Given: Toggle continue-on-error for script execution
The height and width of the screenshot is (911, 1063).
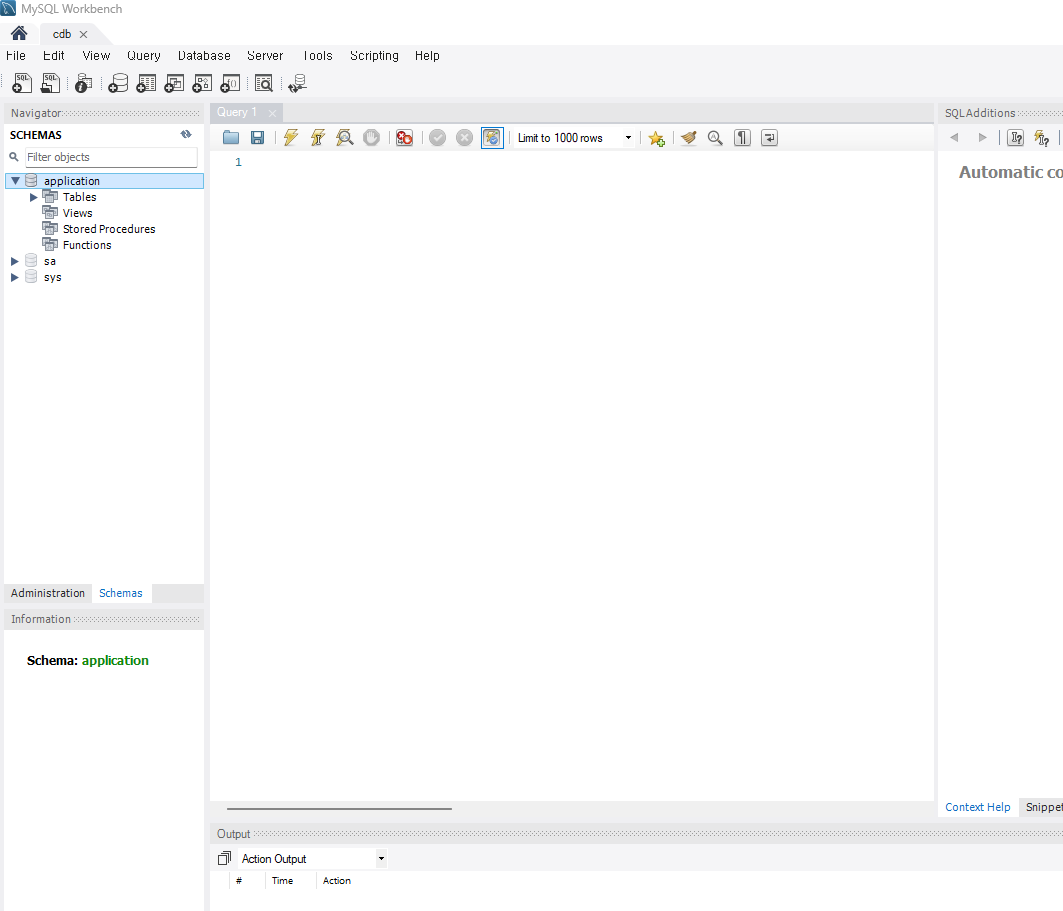Looking at the screenshot, I should pos(405,138).
